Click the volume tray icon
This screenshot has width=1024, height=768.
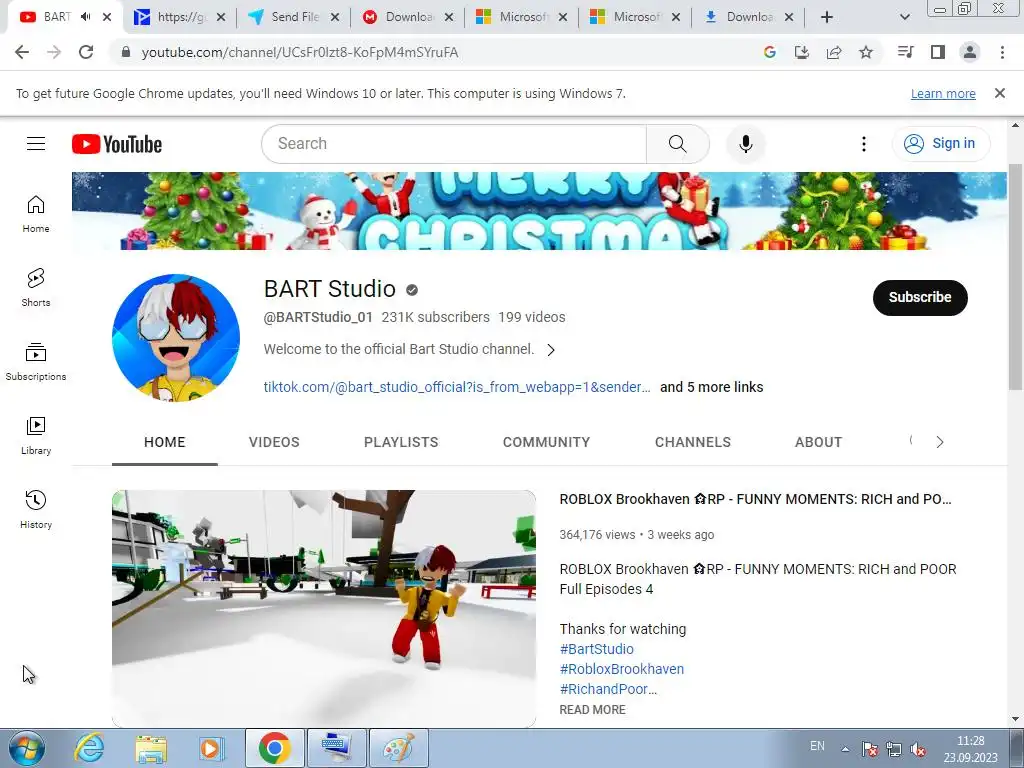918,749
